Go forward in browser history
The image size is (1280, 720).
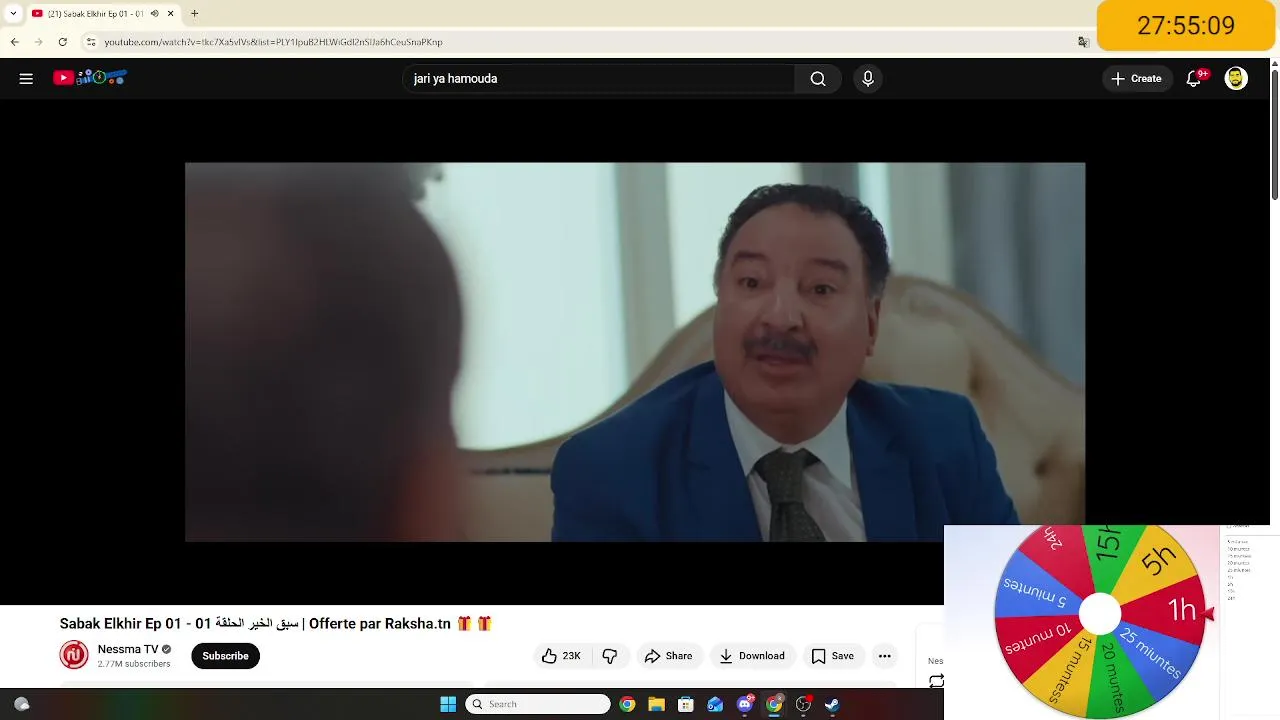tap(38, 42)
